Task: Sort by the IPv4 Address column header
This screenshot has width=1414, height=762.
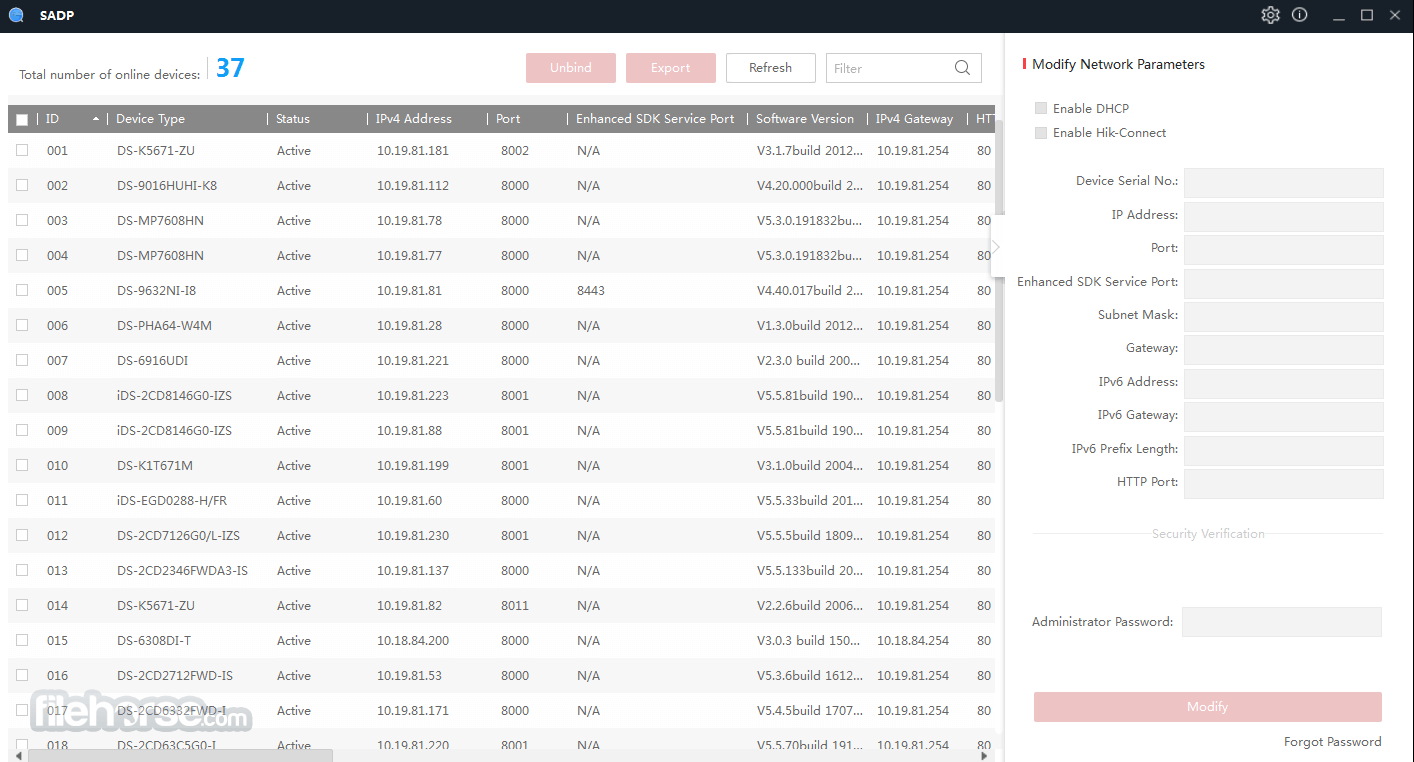Action: [x=414, y=119]
